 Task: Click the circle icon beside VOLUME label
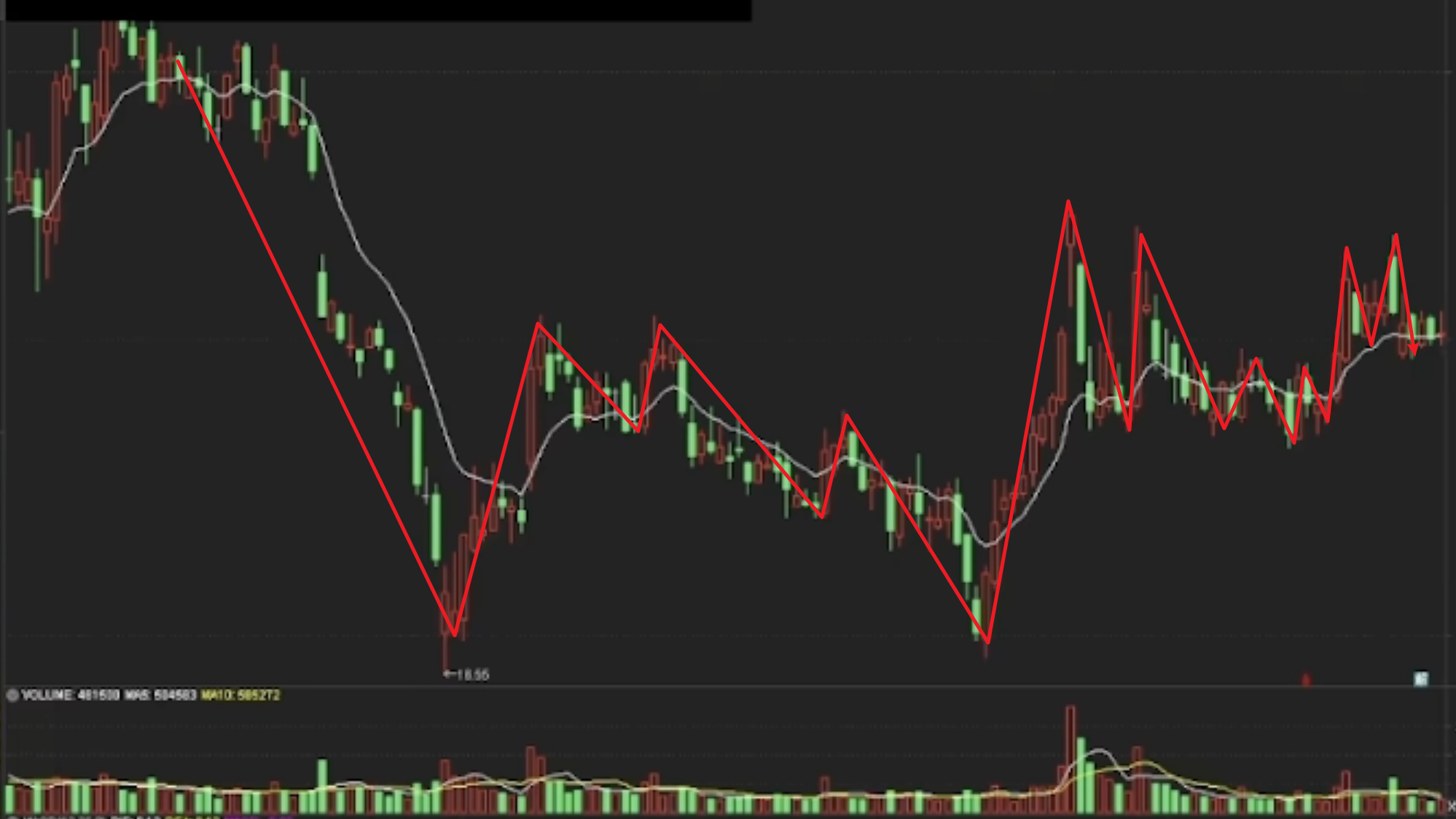coord(12,695)
